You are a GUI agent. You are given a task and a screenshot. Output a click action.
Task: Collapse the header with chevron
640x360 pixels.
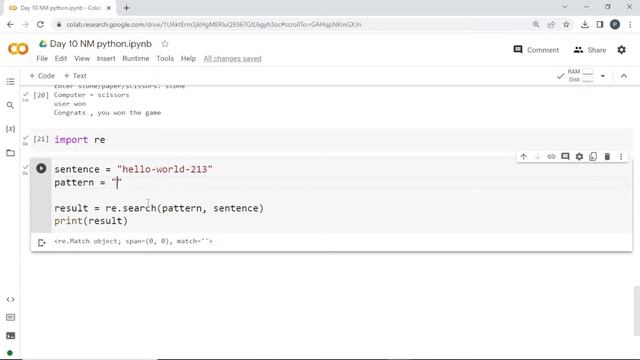(x=624, y=76)
